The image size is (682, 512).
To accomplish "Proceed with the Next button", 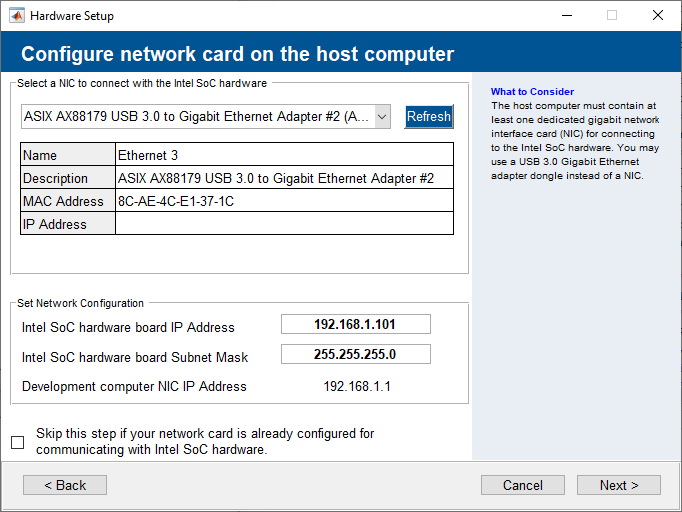I will pyautogui.click(x=619, y=485).
